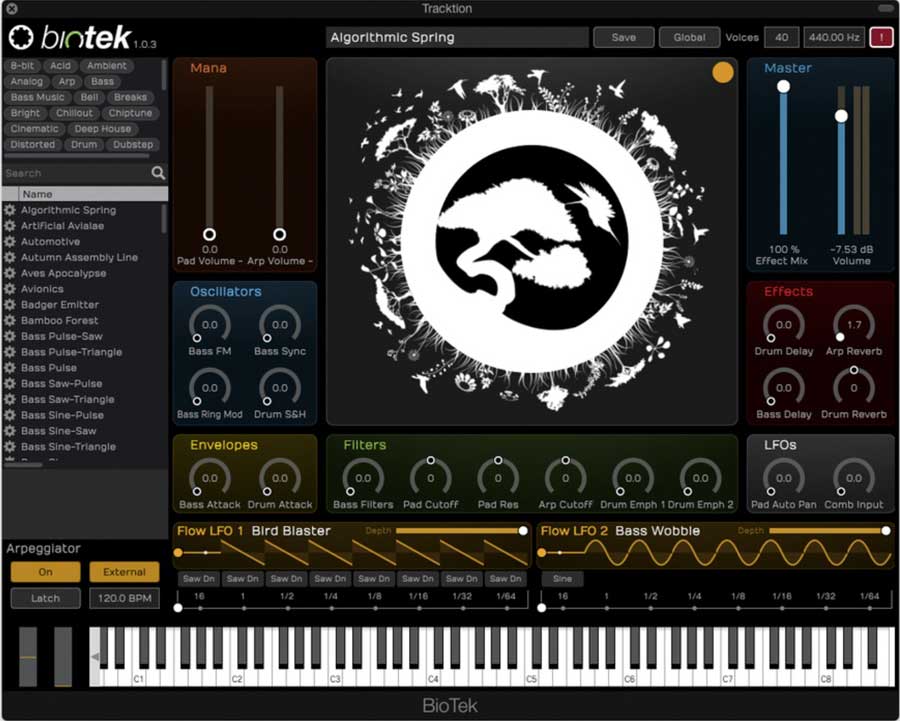Click the Global button
The image size is (900, 721).
(689, 37)
